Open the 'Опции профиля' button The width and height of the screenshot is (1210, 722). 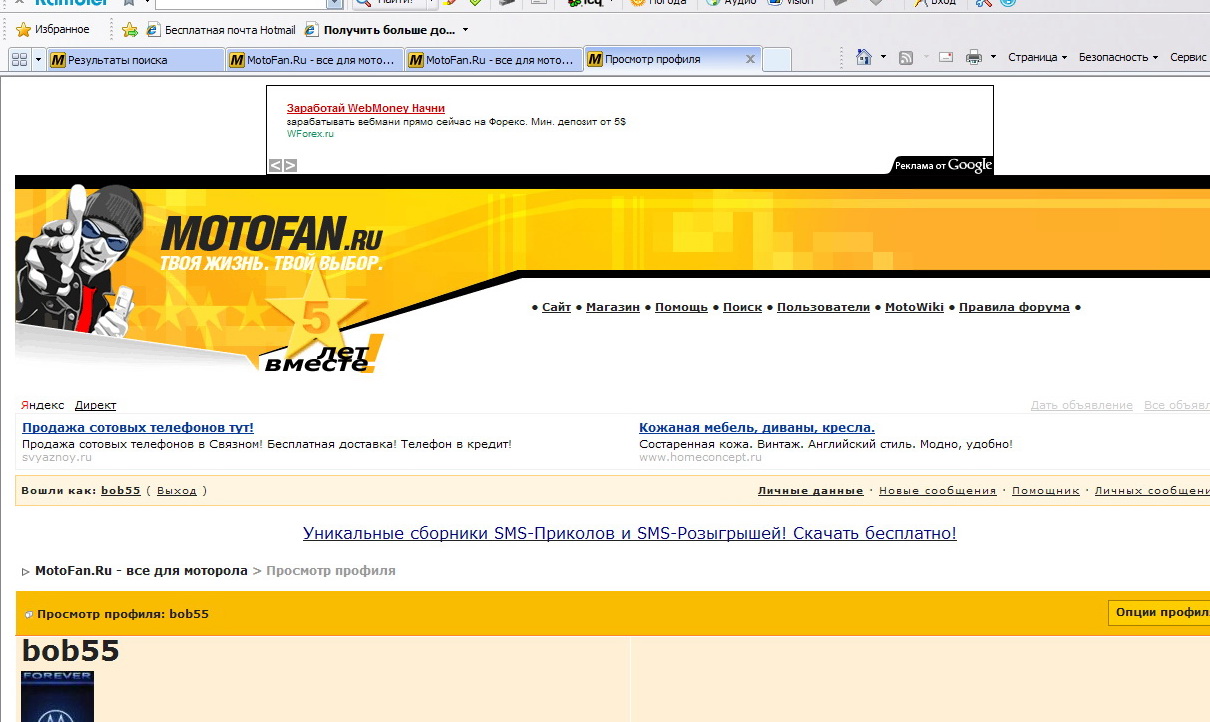click(1160, 613)
